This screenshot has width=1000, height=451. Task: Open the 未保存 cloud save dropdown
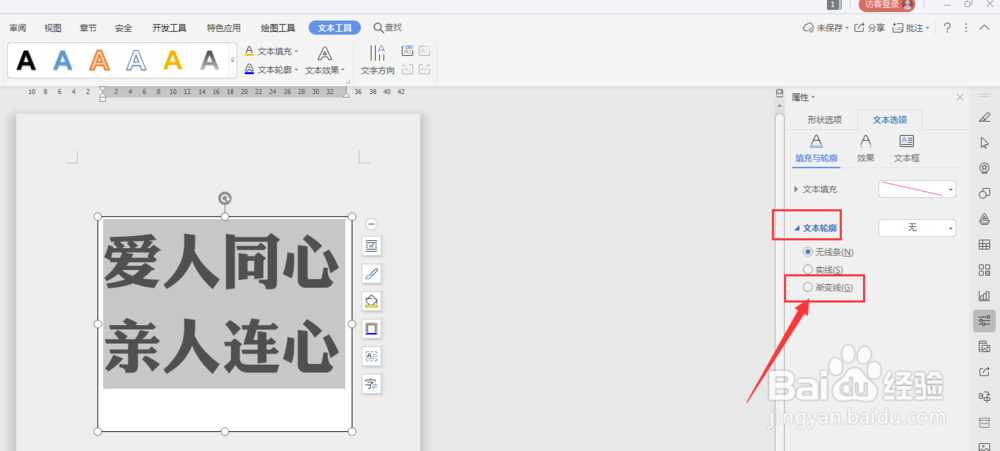point(826,27)
